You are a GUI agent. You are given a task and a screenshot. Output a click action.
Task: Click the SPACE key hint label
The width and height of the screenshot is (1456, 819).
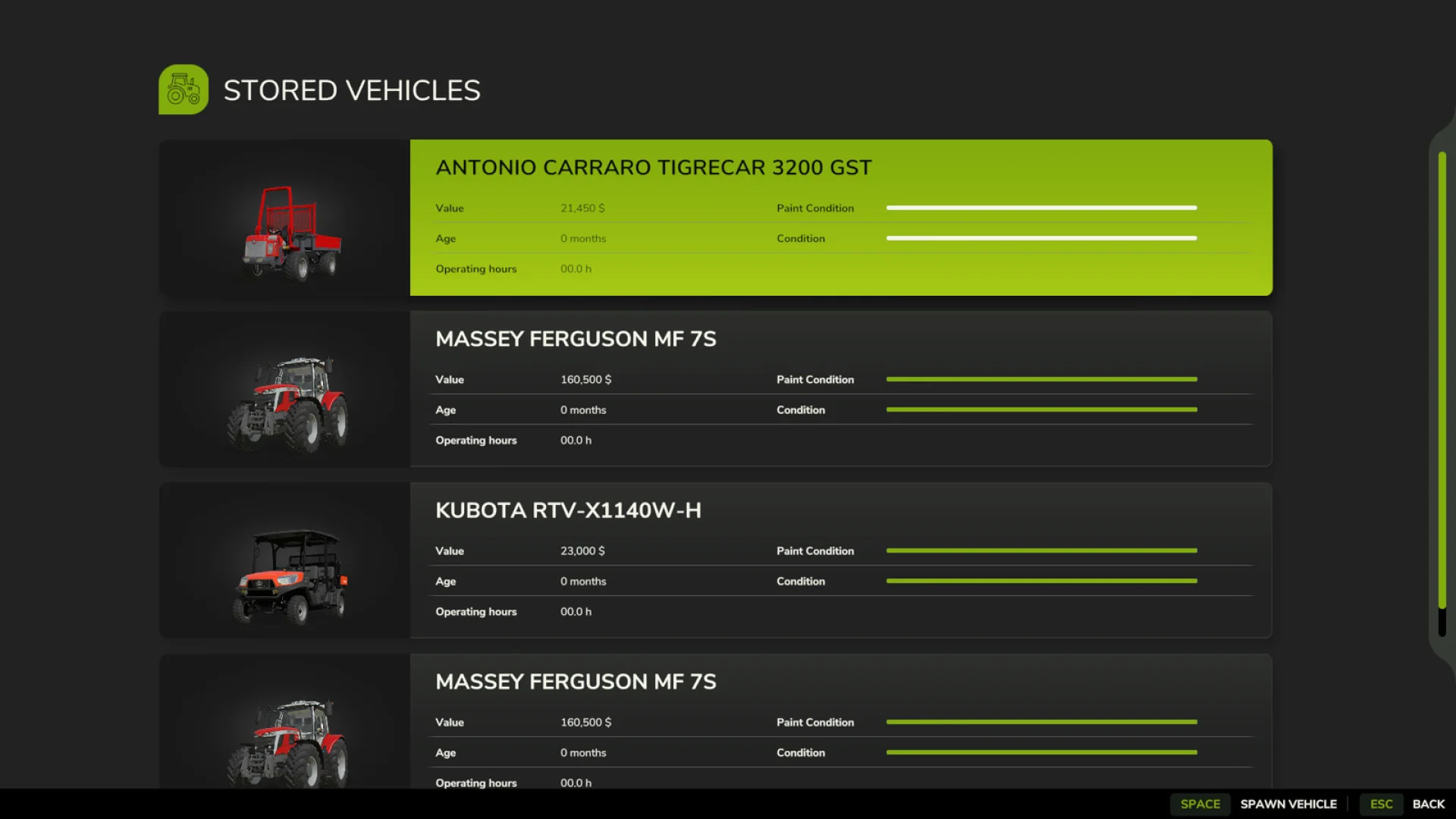[1200, 804]
